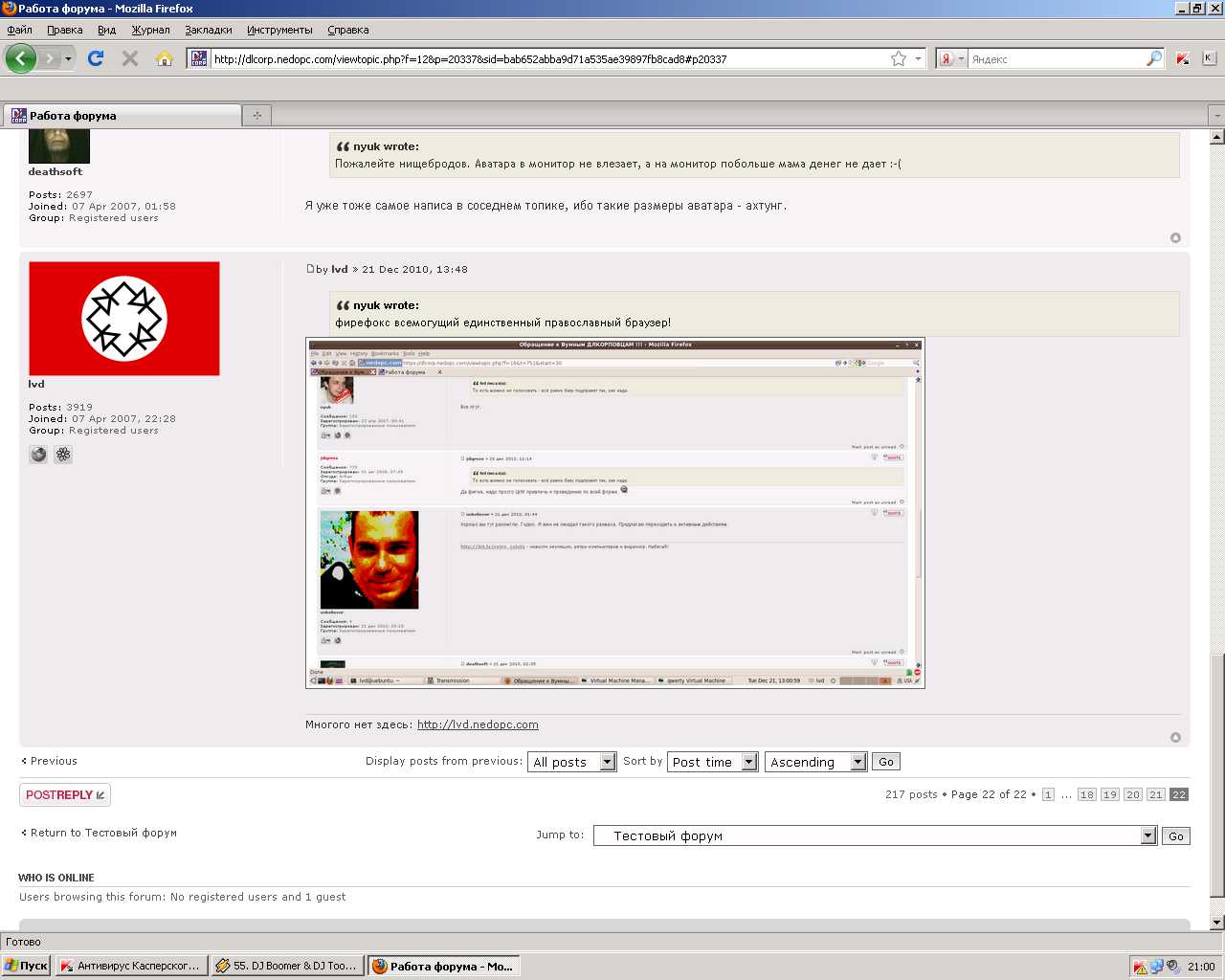Expand the 'All posts' display dropdown
This screenshot has width=1225, height=980.
[607, 762]
